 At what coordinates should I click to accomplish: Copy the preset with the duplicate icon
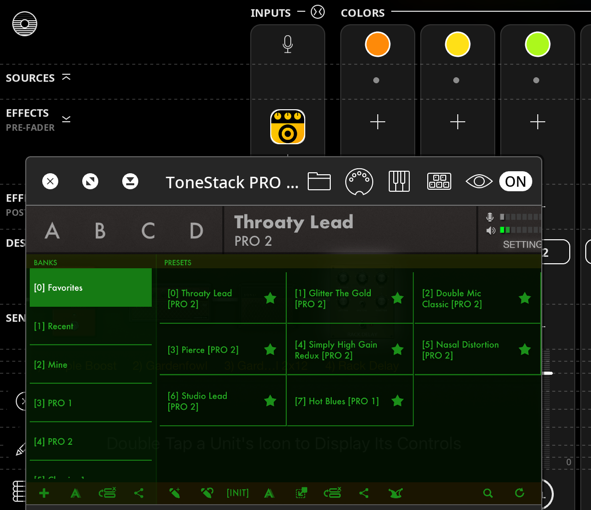pos(301,493)
